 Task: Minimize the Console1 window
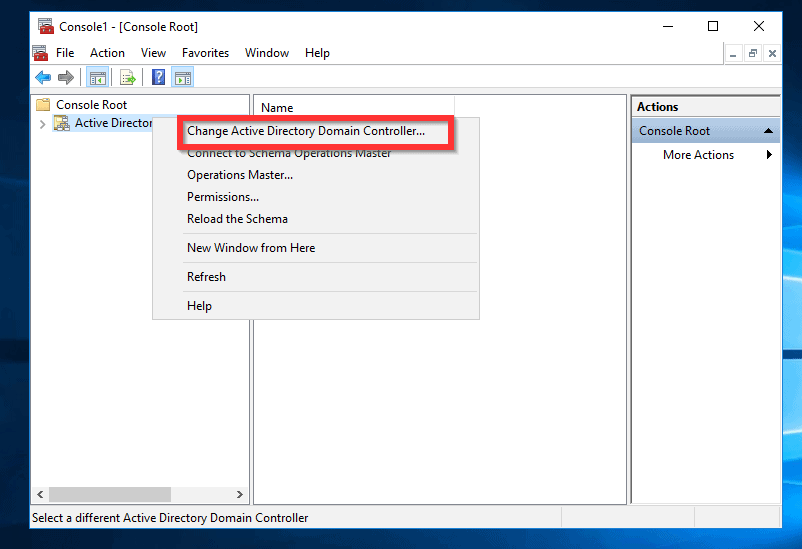click(668, 26)
